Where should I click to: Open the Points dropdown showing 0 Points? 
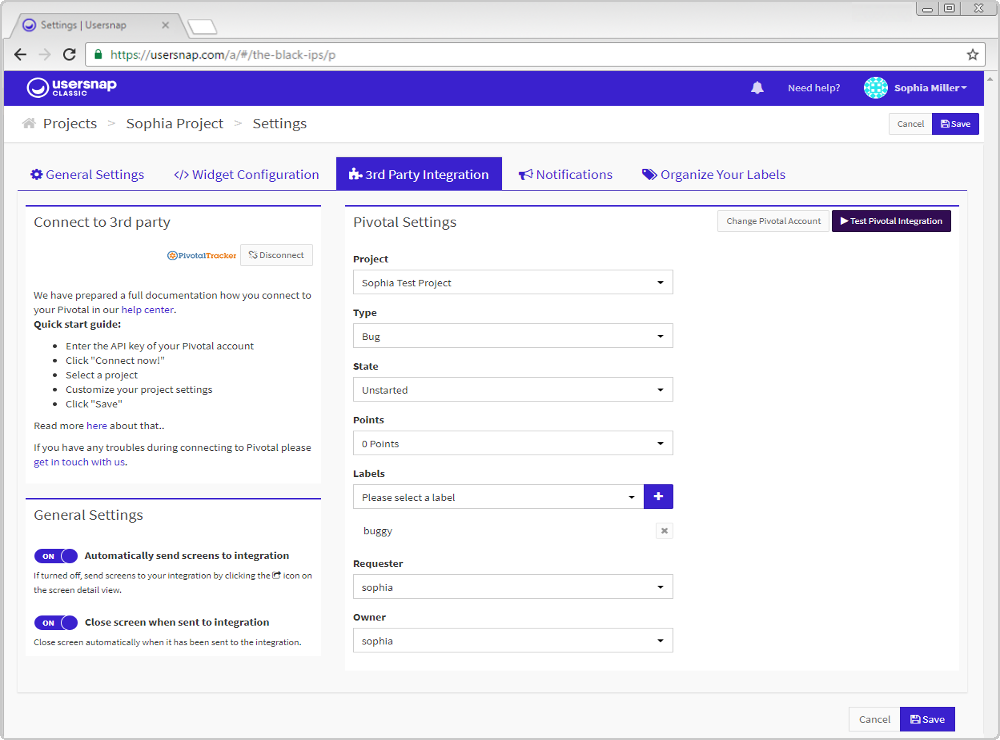tap(513, 443)
